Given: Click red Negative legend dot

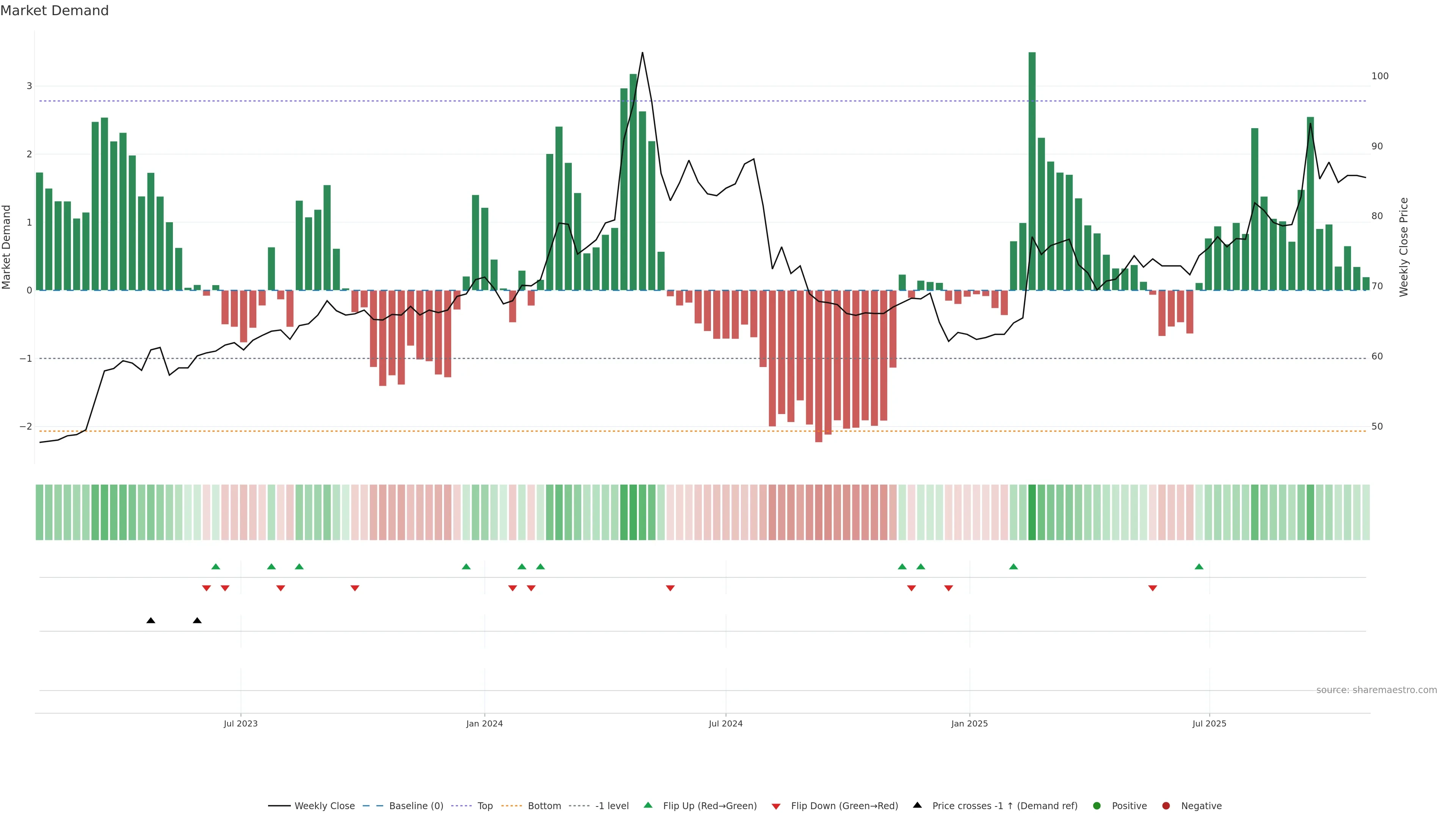Looking at the screenshot, I should tap(1166, 806).
